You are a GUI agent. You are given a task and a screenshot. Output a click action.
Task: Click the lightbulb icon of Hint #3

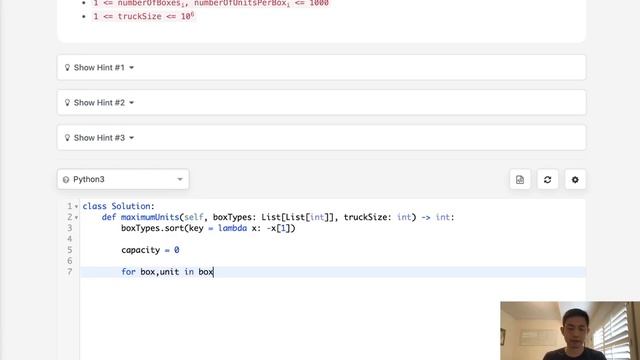point(67,138)
